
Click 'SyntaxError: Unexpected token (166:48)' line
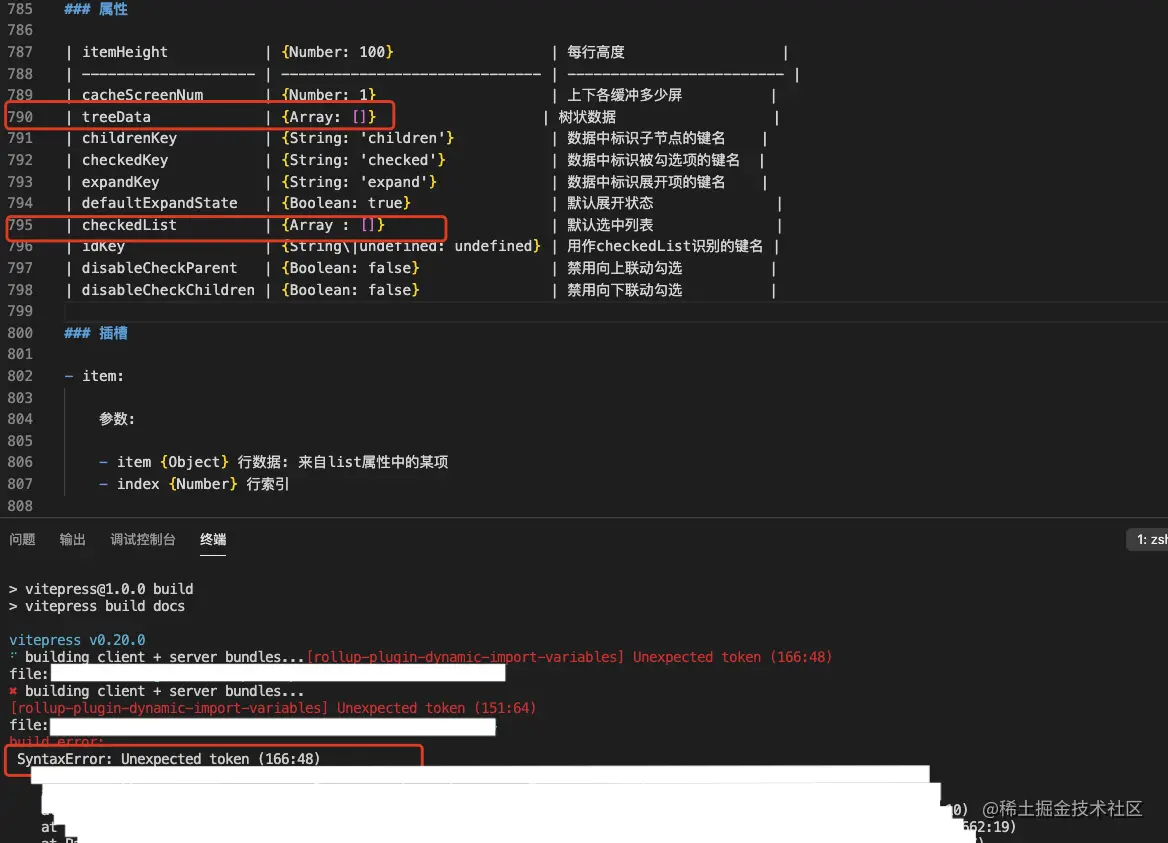point(168,759)
